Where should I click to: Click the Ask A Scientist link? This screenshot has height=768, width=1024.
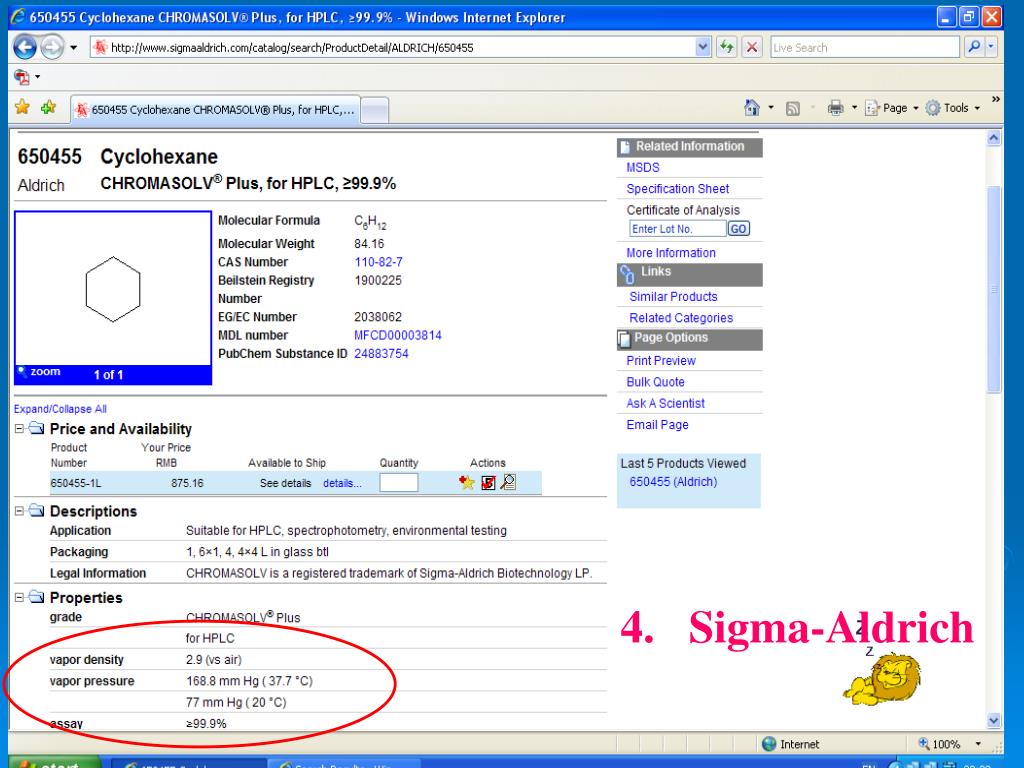(x=665, y=404)
